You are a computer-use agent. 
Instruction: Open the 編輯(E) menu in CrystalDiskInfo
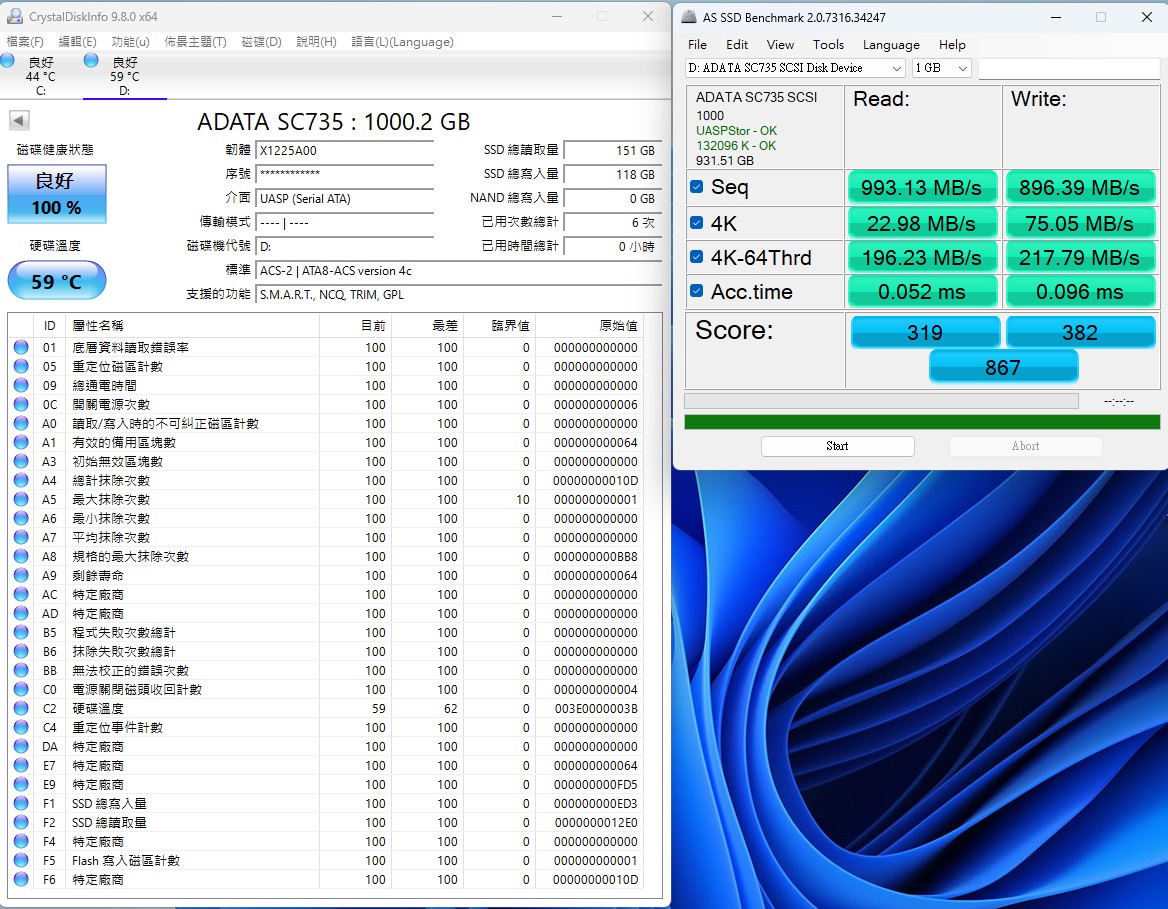(x=77, y=42)
